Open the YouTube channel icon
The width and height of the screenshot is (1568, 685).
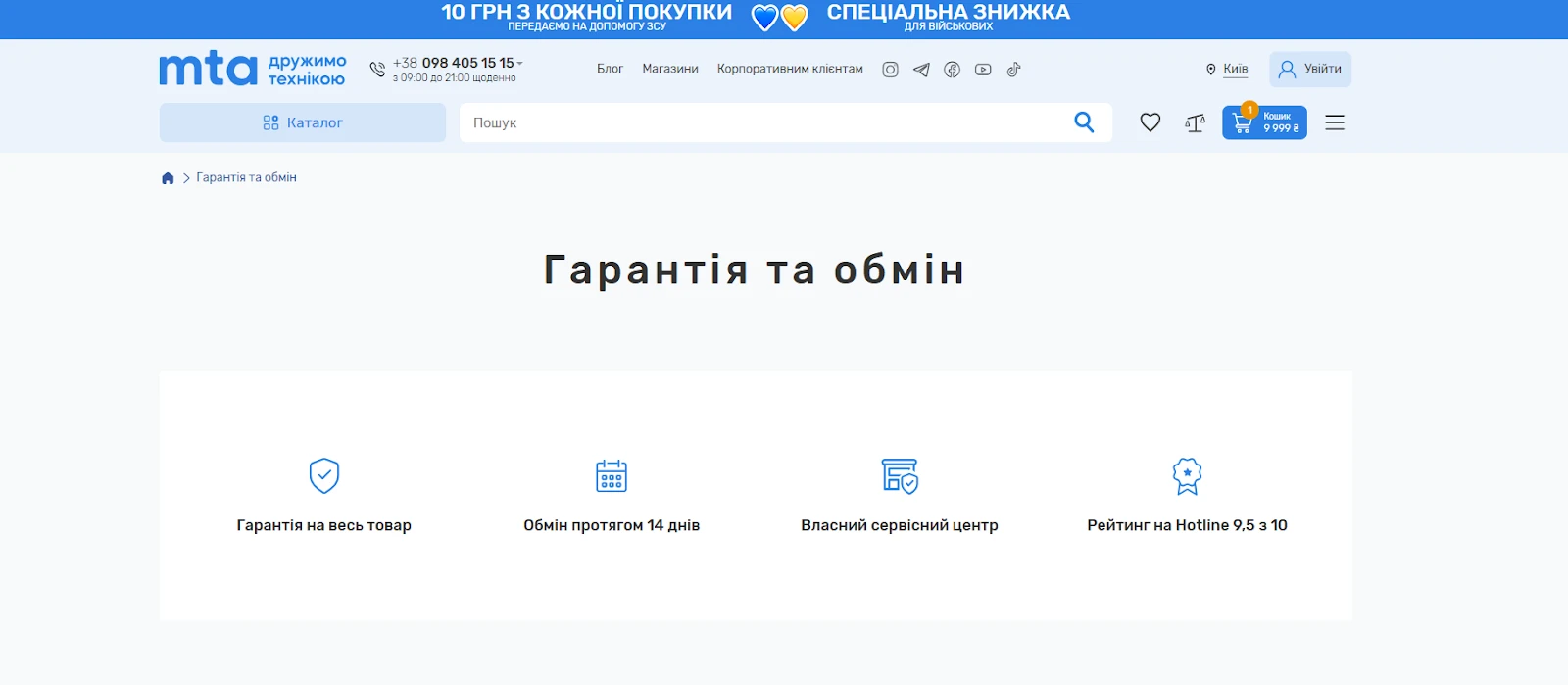983,70
